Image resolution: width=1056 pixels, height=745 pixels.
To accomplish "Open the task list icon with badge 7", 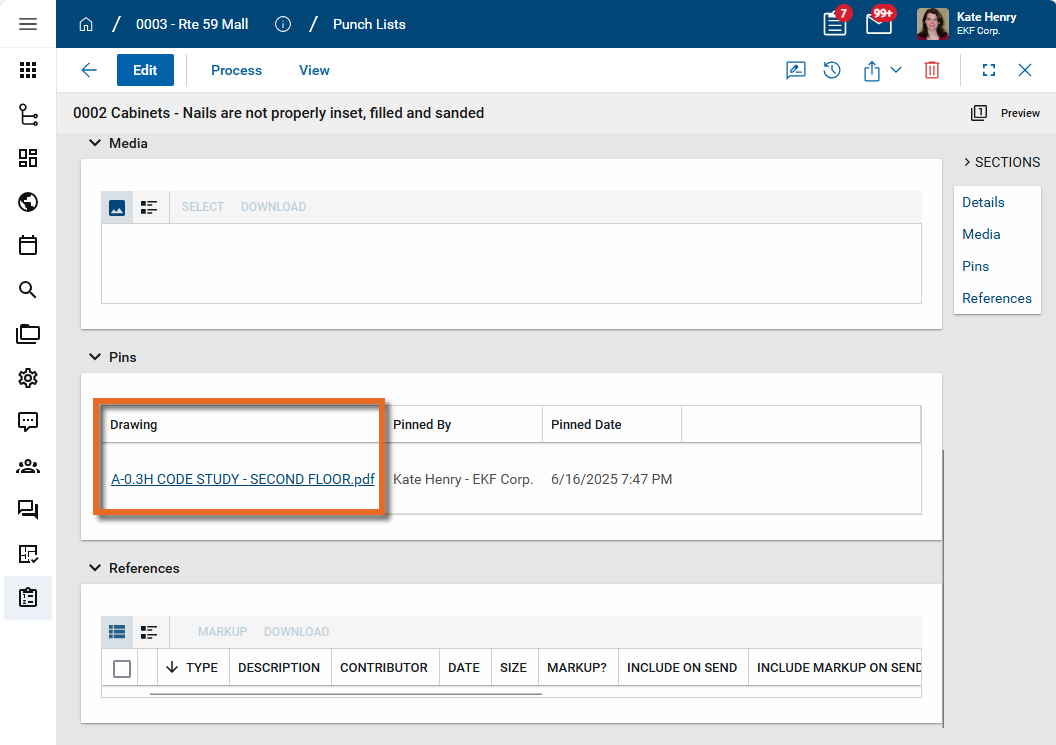I will coord(835,24).
